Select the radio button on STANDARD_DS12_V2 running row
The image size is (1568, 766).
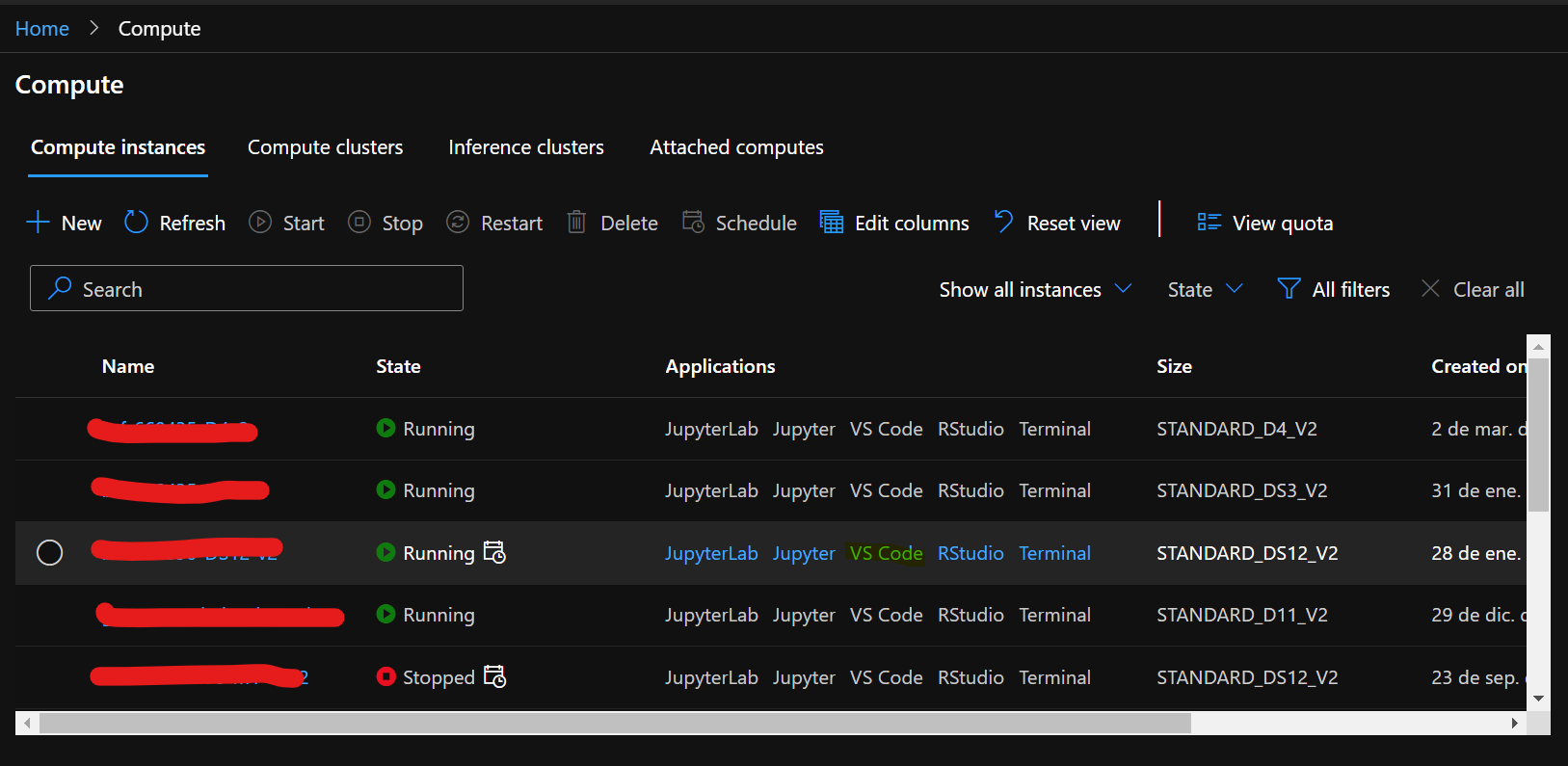pos(50,553)
